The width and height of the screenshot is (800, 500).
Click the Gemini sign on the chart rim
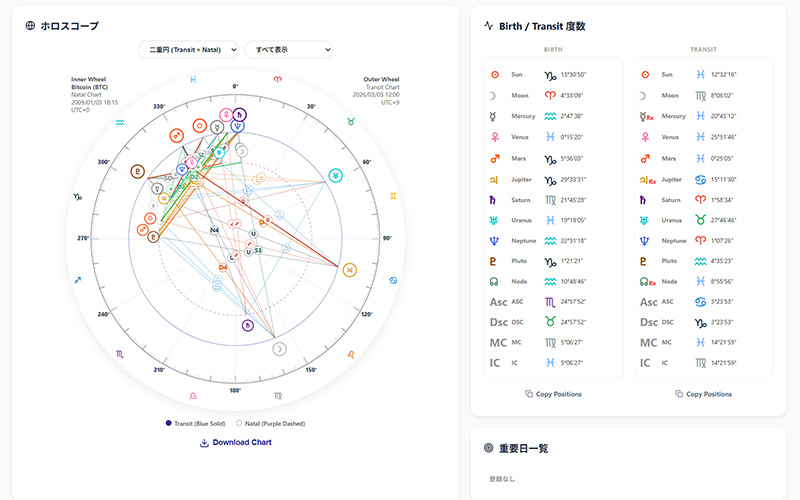click(392, 197)
